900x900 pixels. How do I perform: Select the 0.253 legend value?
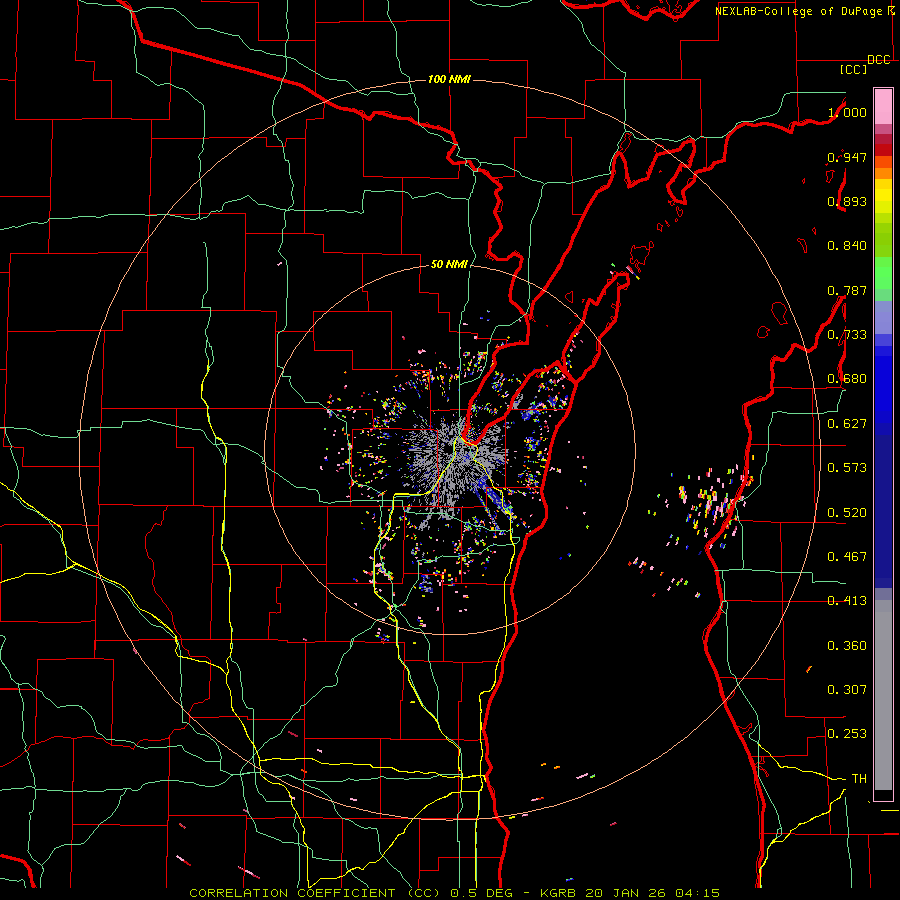(847, 734)
